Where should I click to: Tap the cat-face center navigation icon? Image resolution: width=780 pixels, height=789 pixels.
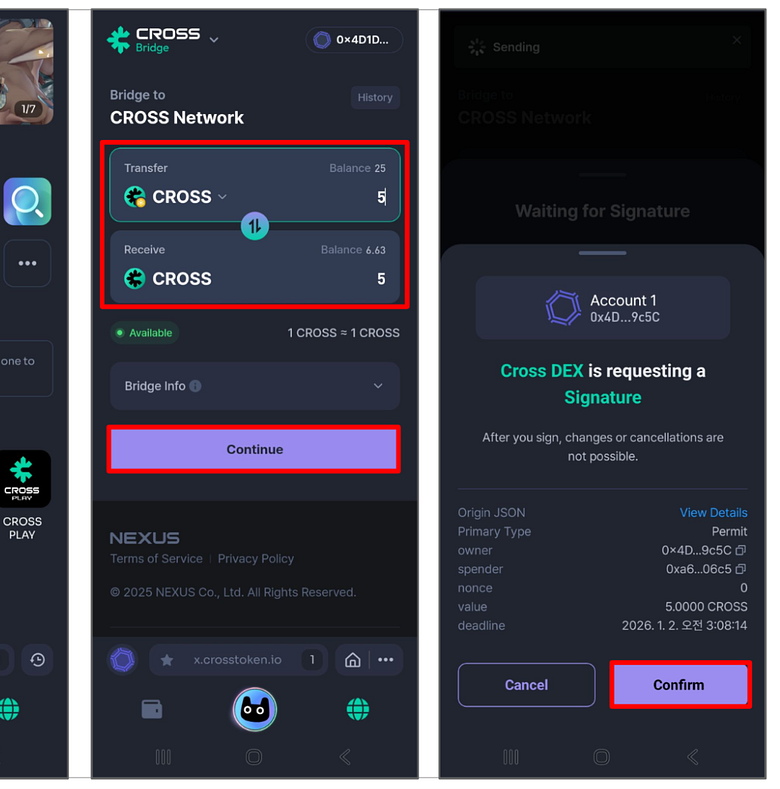click(x=255, y=709)
